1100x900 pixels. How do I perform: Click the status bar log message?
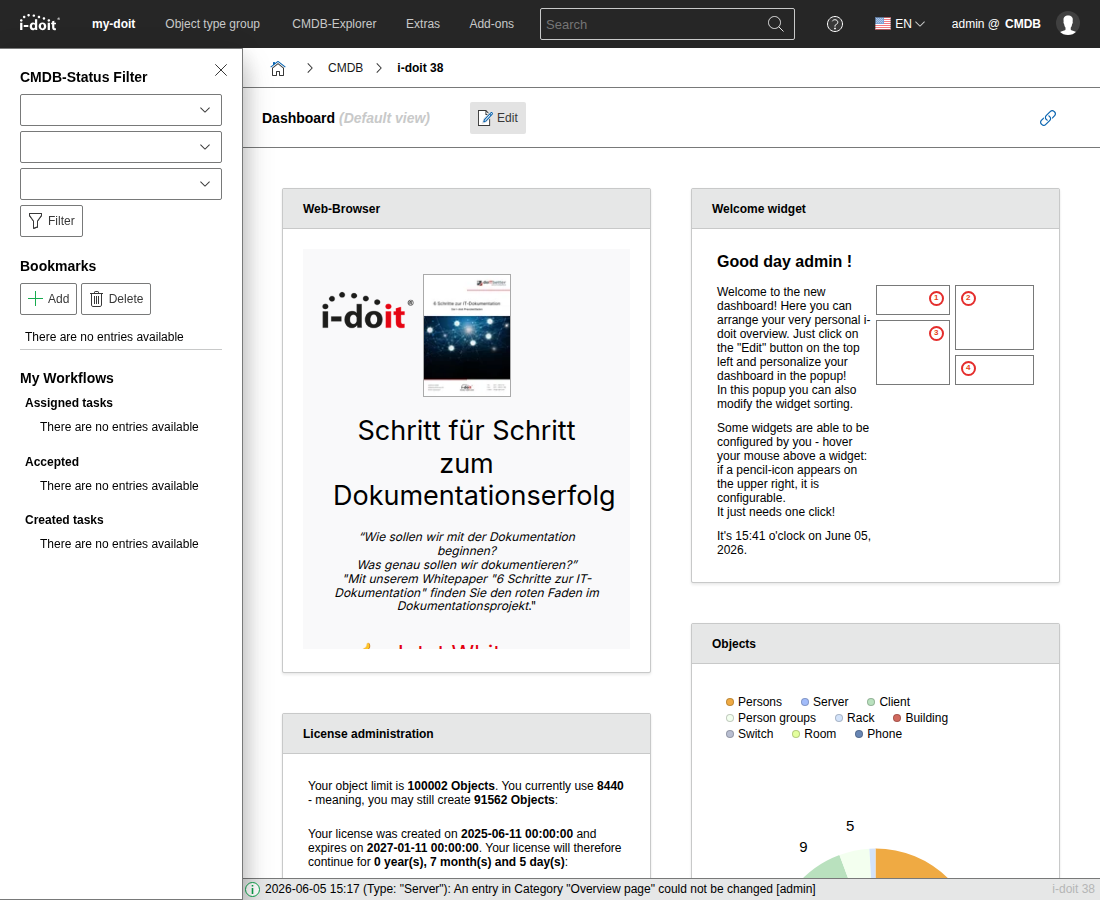pyautogui.click(x=540, y=889)
